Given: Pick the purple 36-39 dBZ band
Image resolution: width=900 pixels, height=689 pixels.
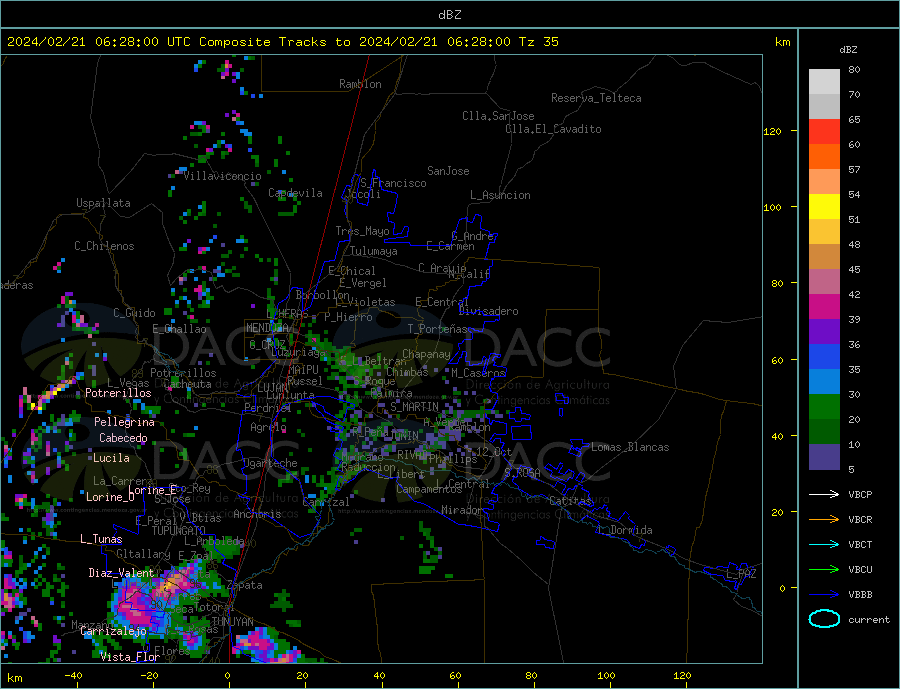Looking at the screenshot, I should [824, 332].
